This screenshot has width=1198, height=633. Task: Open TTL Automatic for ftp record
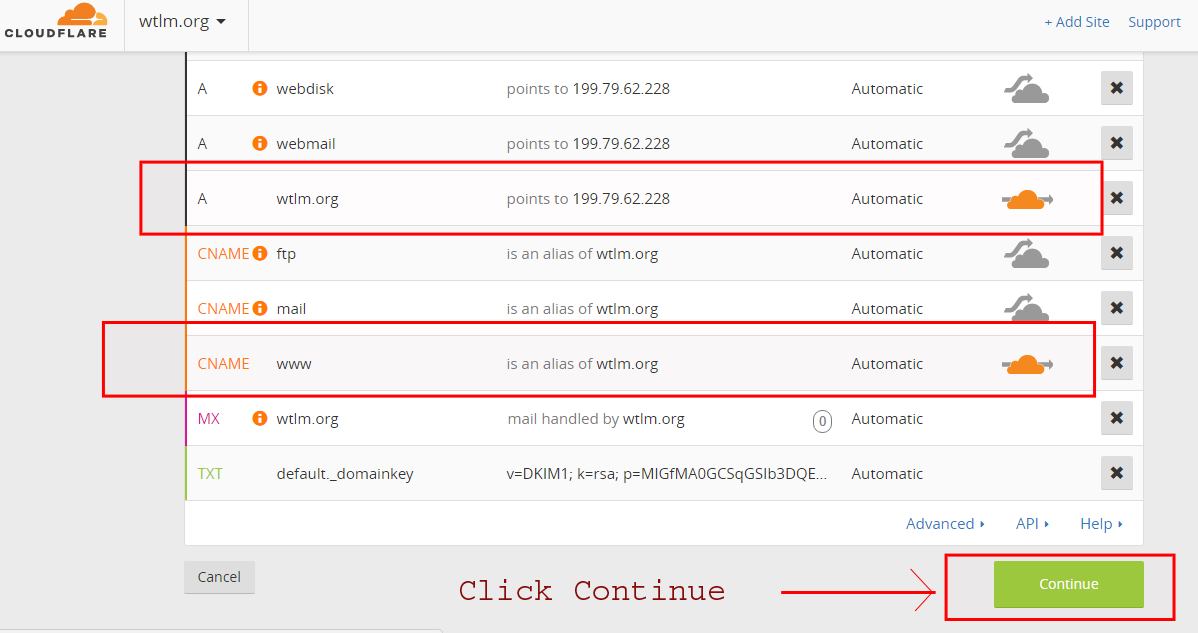[887, 254]
